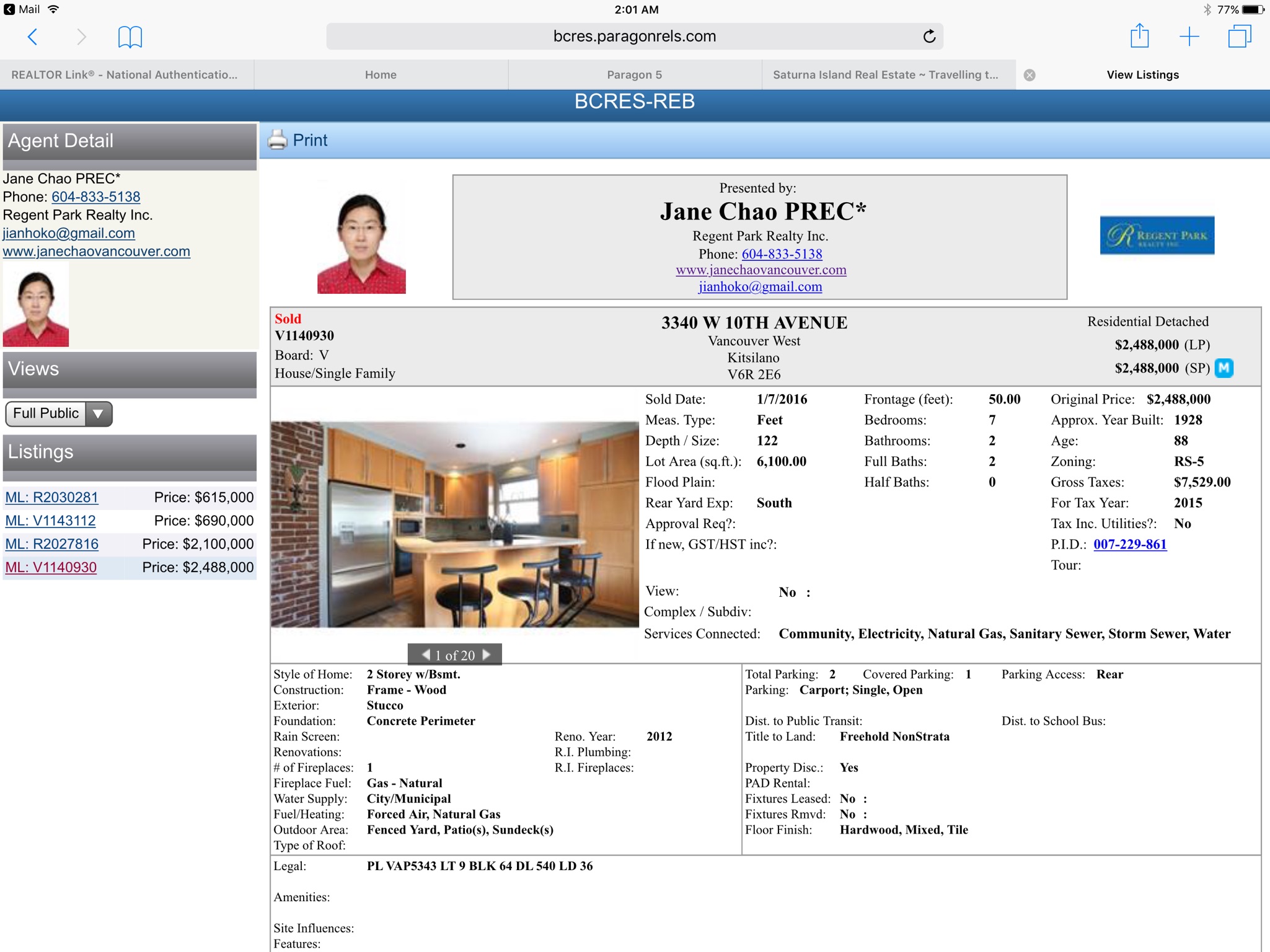Click the printer icon next to Print
Viewport: 1270px width, 952px height.
point(278,140)
